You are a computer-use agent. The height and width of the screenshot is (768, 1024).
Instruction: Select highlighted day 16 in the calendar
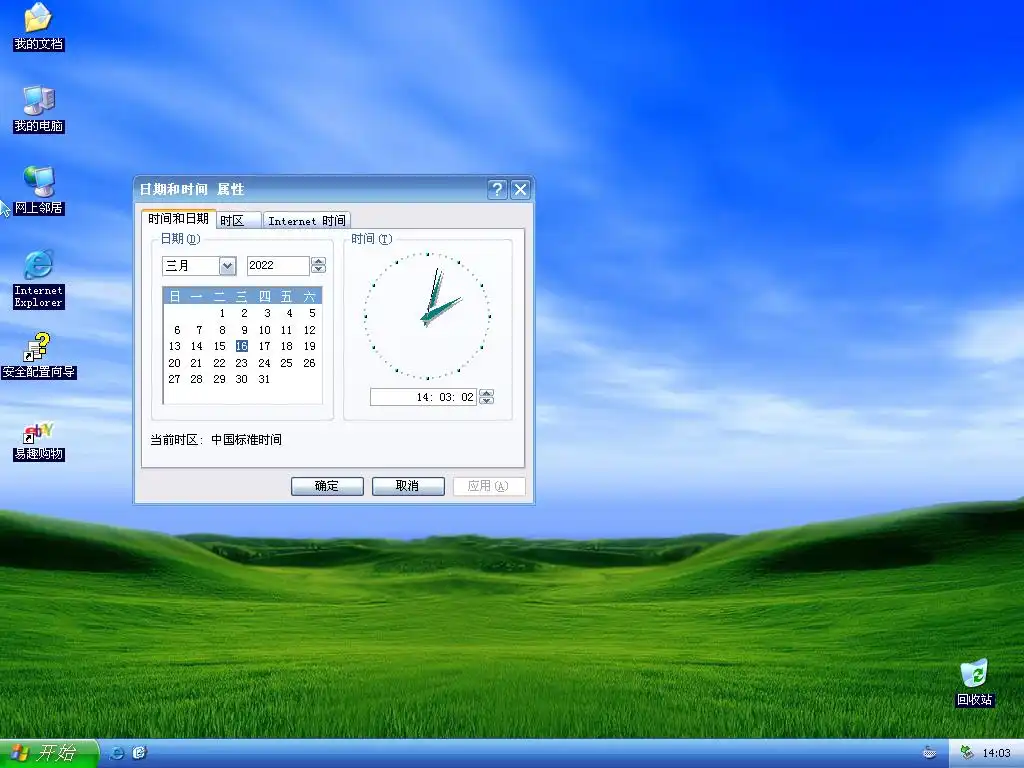point(242,346)
